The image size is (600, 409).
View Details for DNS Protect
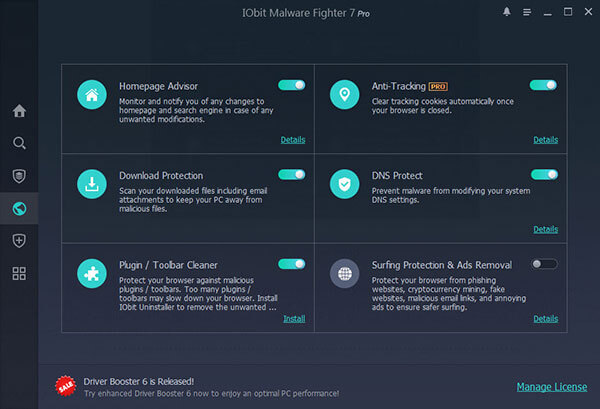tap(546, 229)
